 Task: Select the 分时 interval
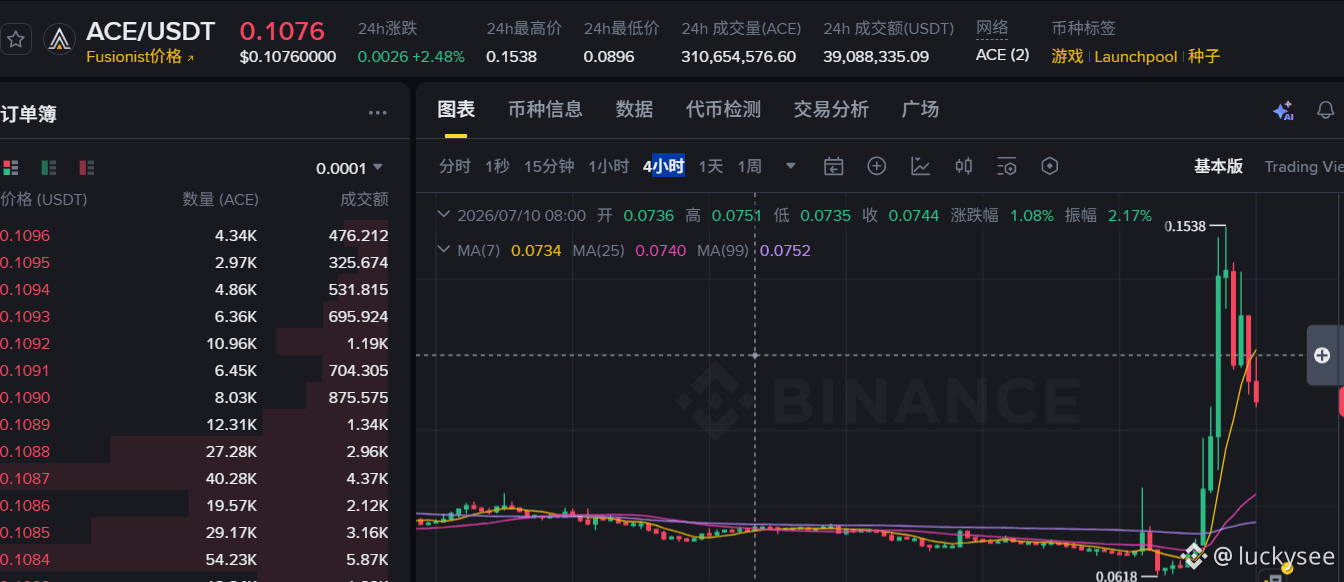coord(455,166)
